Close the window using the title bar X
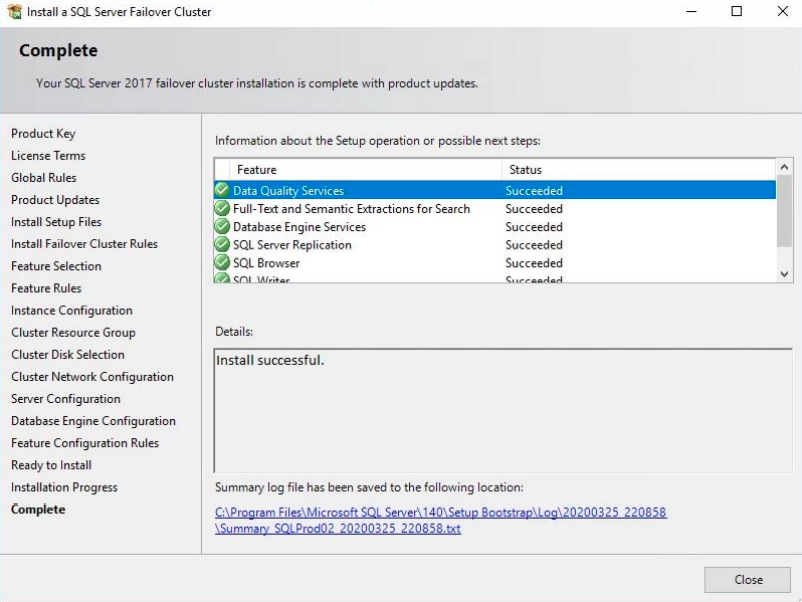The height and width of the screenshot is (602, 802). 783,11
